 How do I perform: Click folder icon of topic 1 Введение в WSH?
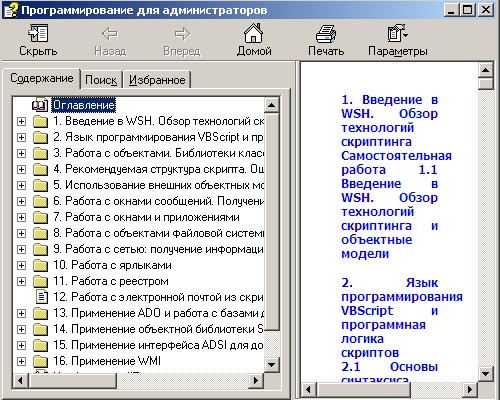(x=41, y=121)
